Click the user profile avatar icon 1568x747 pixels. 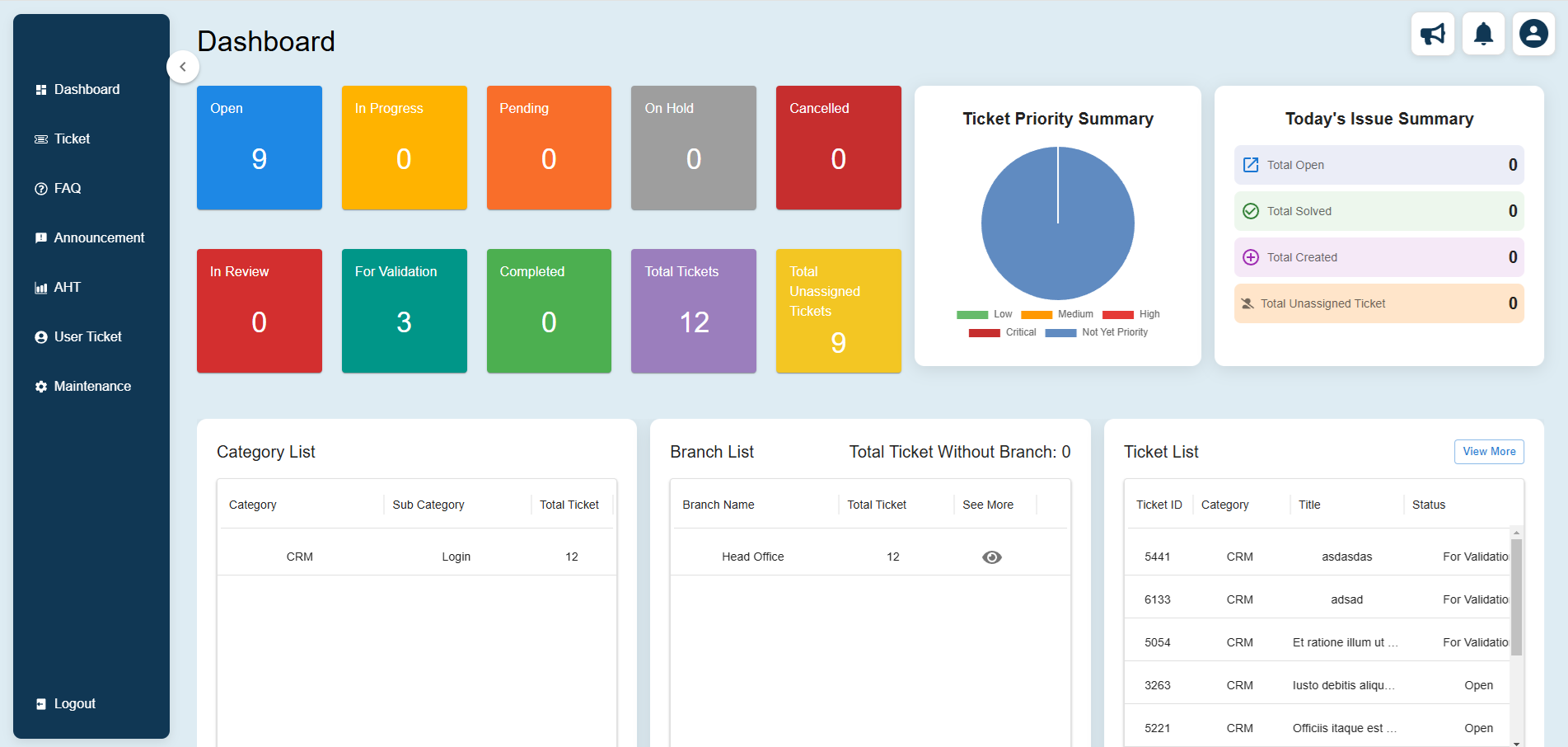1533,34
